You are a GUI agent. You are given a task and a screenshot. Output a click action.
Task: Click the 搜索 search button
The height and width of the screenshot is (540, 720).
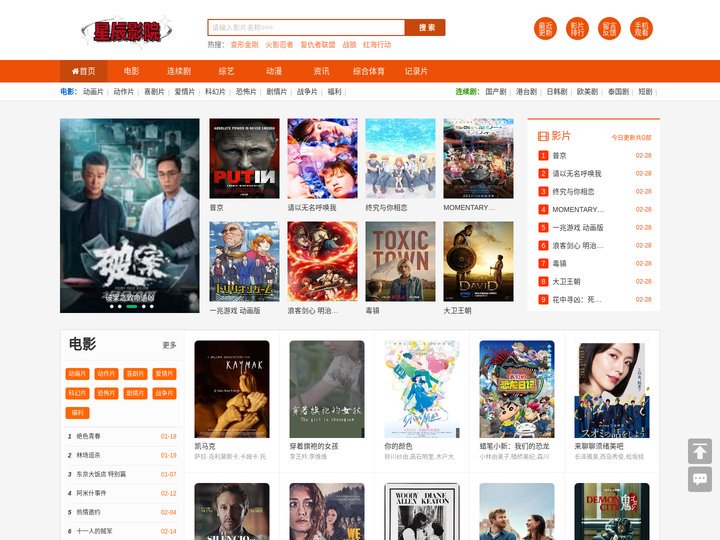[x=426, y=28]
